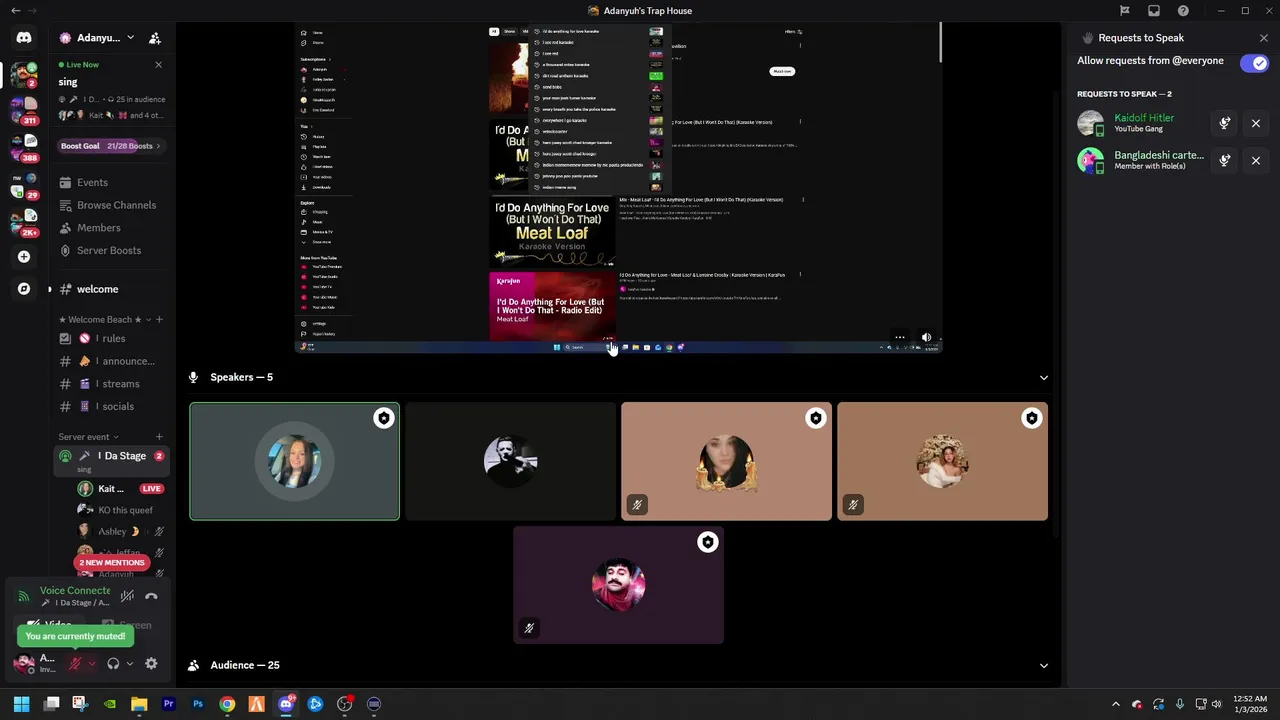Image resolution: width=1280 pixels, height=720 pixels.
Task: Collapse the Audience section chevron
Action: coord(1044,666)
